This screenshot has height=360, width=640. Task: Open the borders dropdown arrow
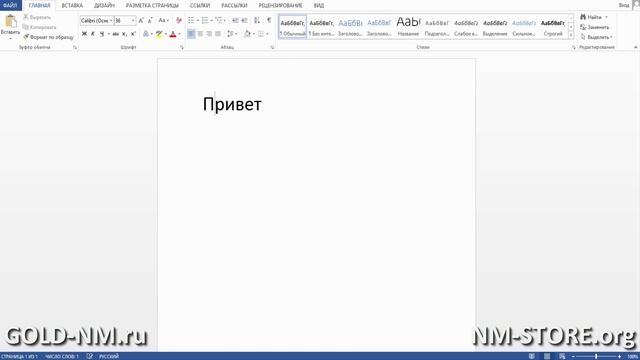pos(267,34)
